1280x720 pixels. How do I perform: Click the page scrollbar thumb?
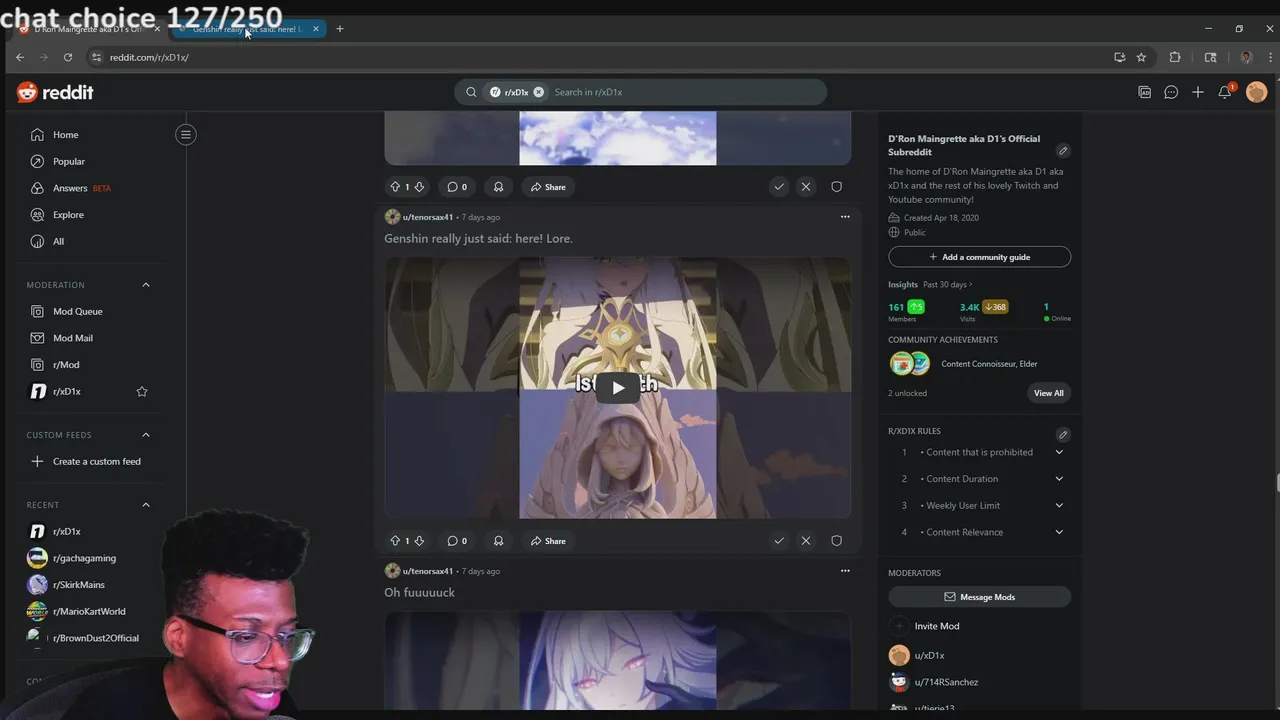click(1276, 484)
